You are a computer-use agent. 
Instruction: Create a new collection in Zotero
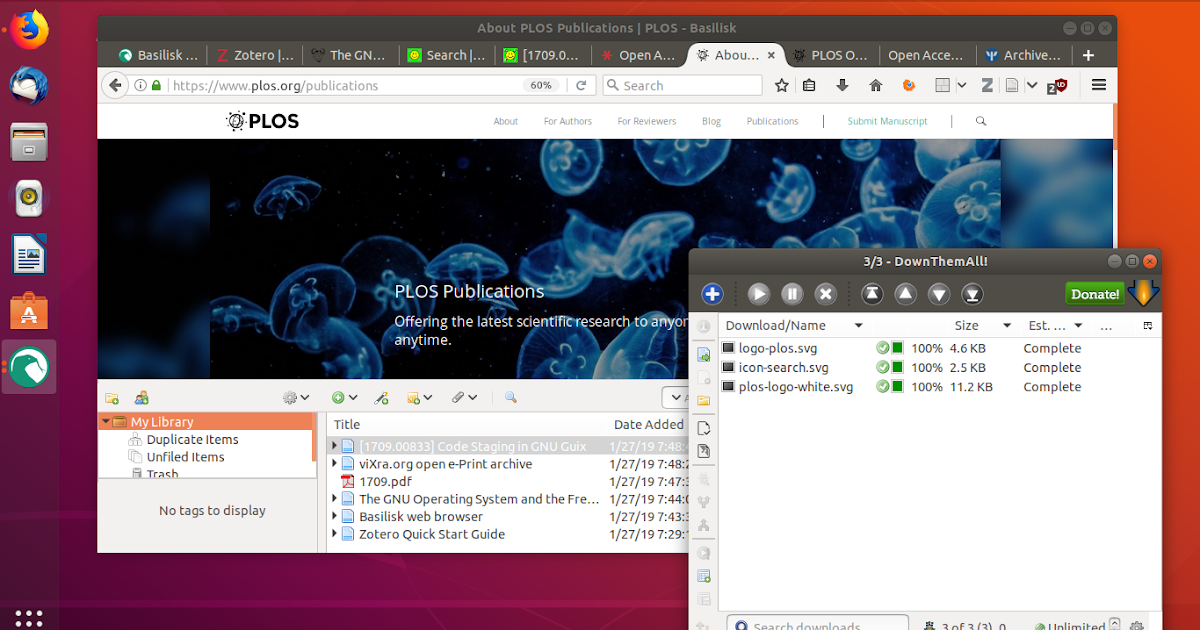(111, 397)
